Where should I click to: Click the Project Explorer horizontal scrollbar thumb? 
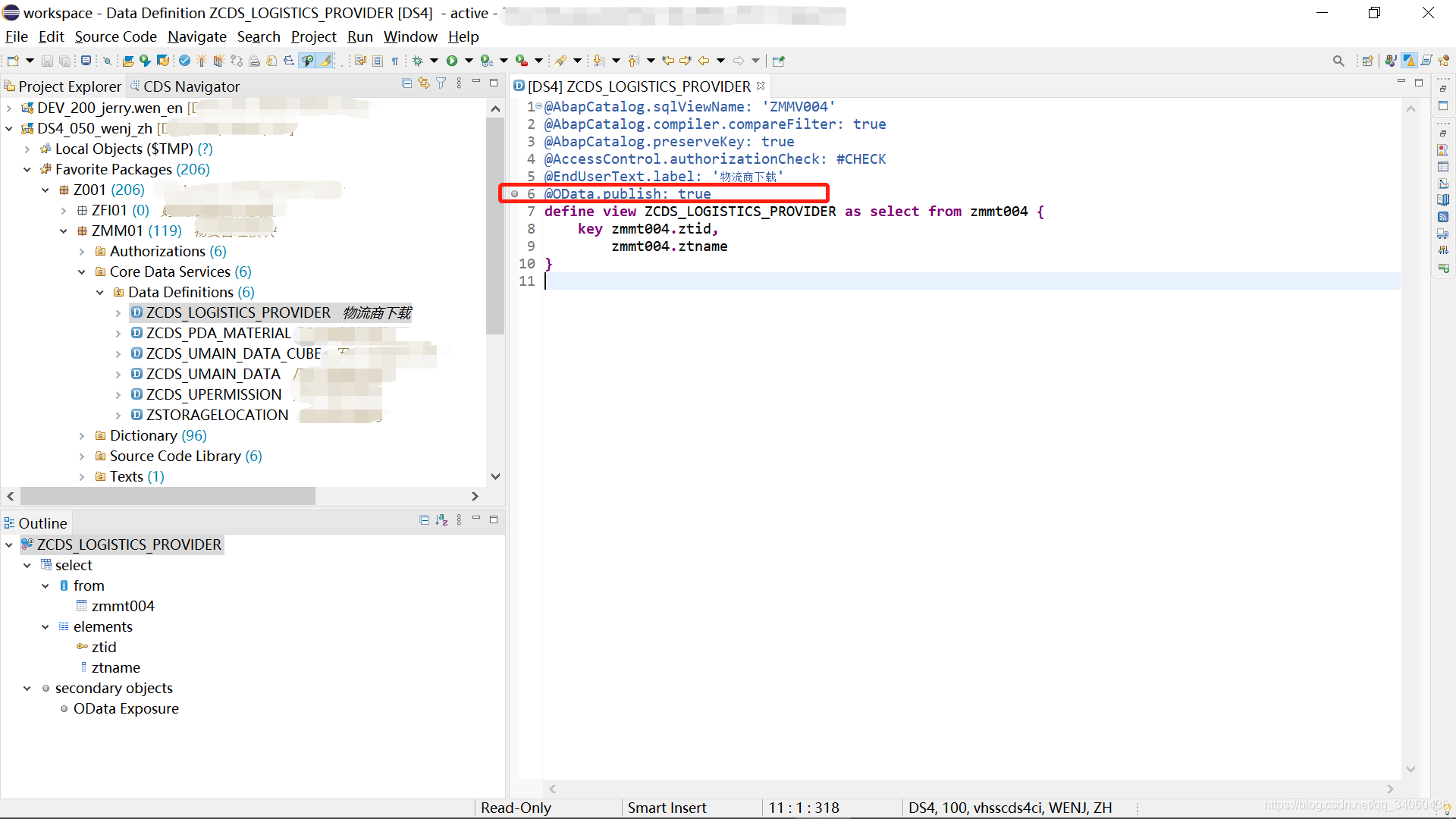point(168,496)
